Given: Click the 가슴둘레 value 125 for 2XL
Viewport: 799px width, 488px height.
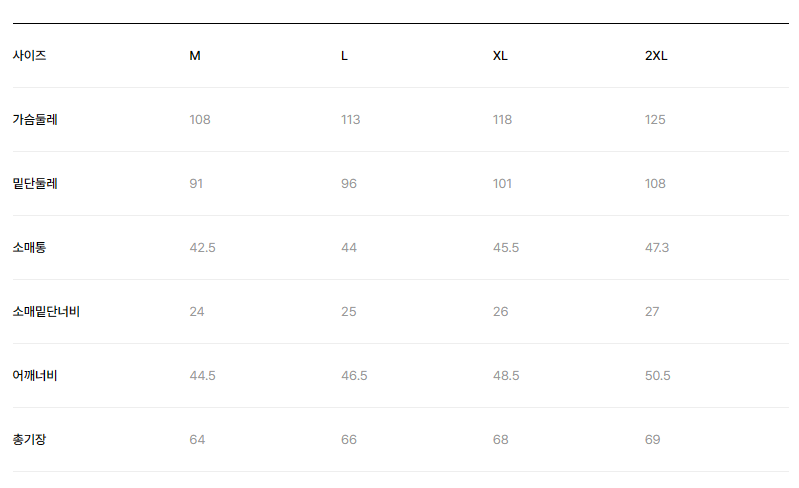Looking at the screenshot, I should [x=655, y=120].
